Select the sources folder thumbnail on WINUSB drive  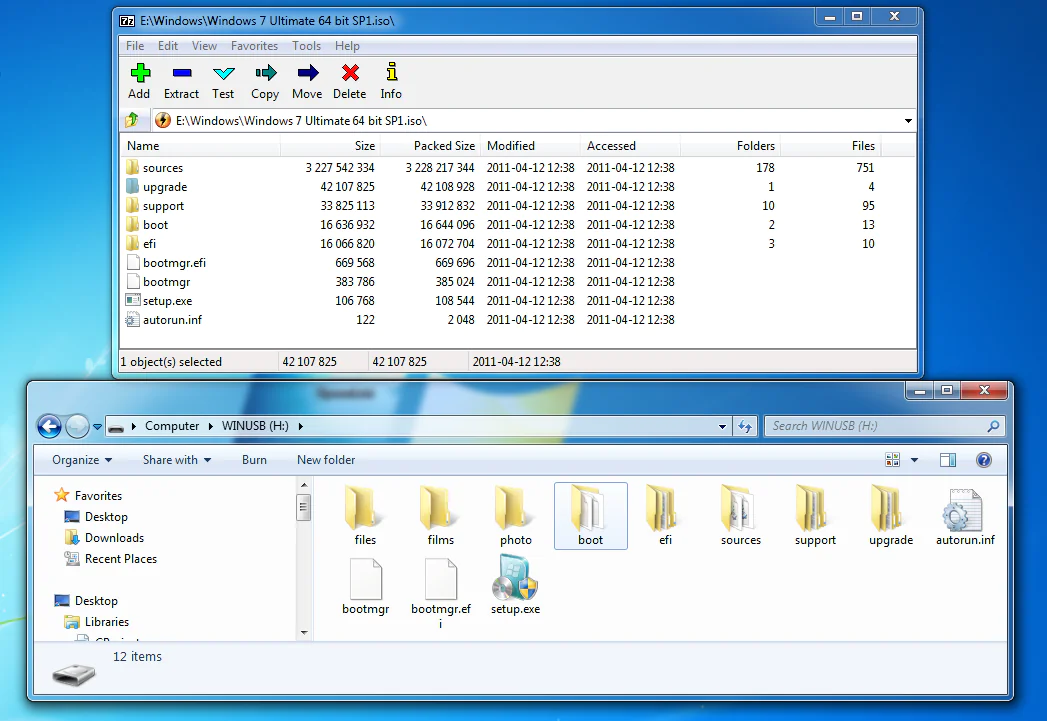coord(740,513)
